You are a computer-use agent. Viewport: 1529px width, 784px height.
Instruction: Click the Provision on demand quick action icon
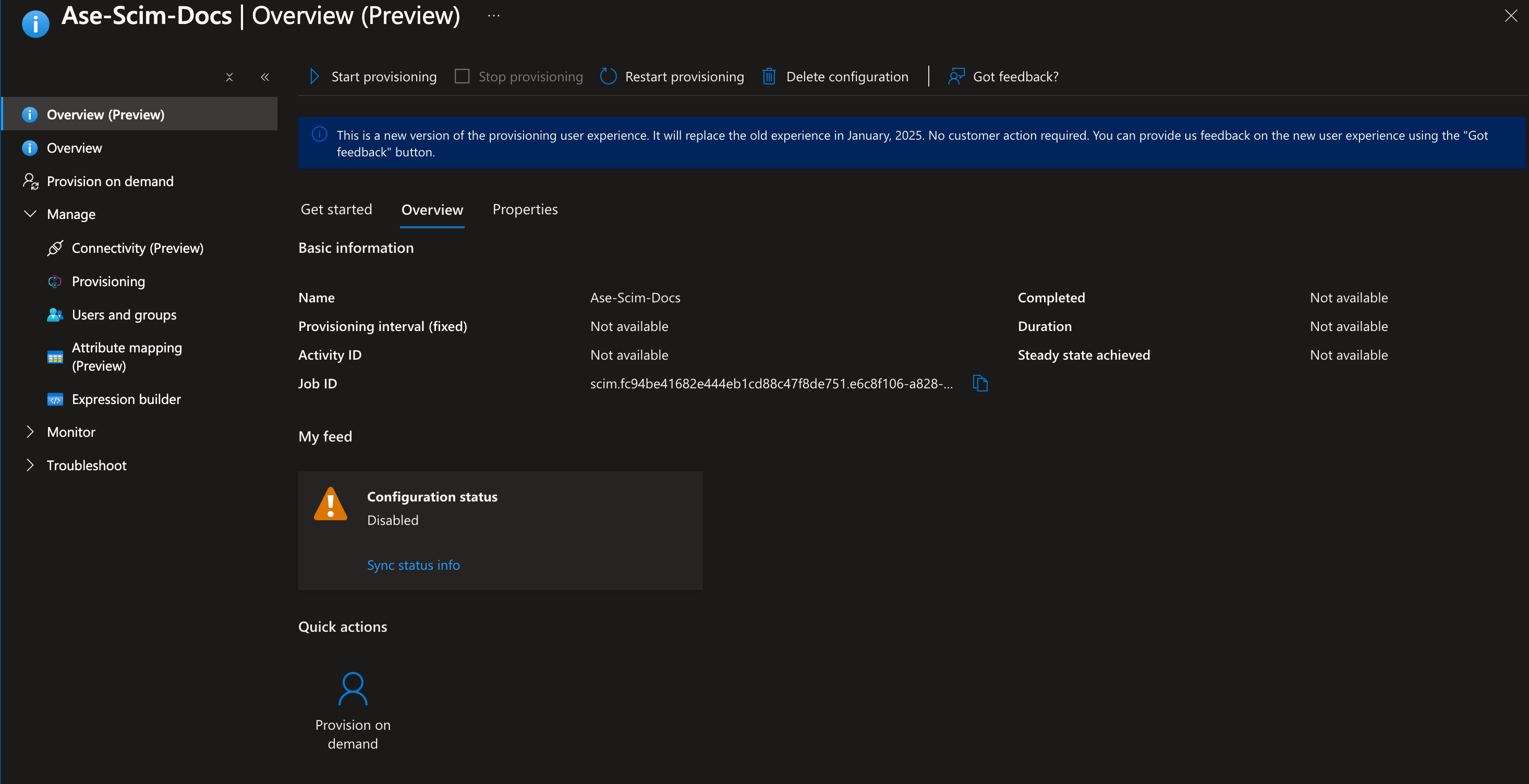[x=353, y=689]
